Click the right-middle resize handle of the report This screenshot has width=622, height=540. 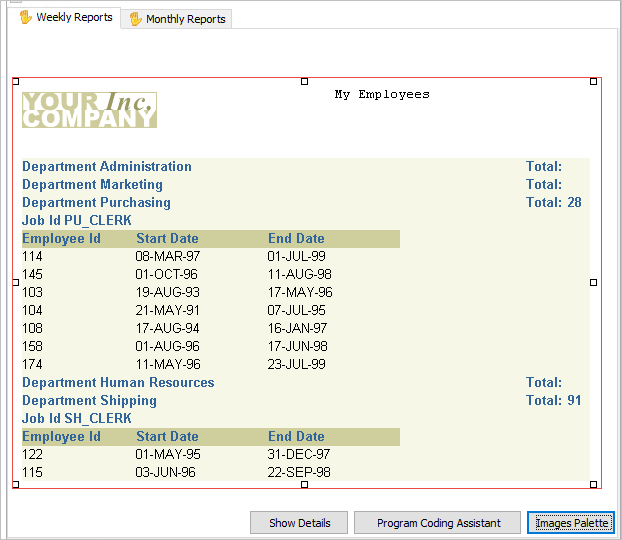point(593,283)
